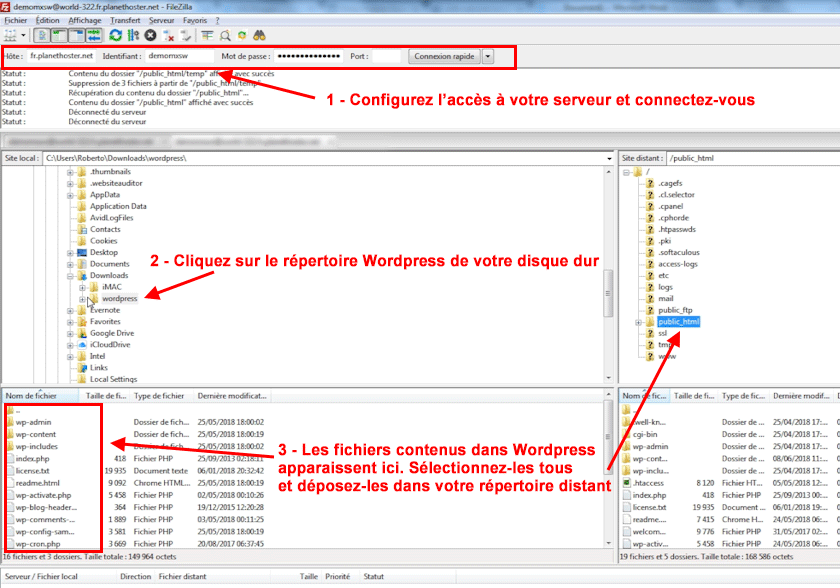Select local wp-admin folder
This screenshot has height=588, width=840.
(x=33, y=422)
